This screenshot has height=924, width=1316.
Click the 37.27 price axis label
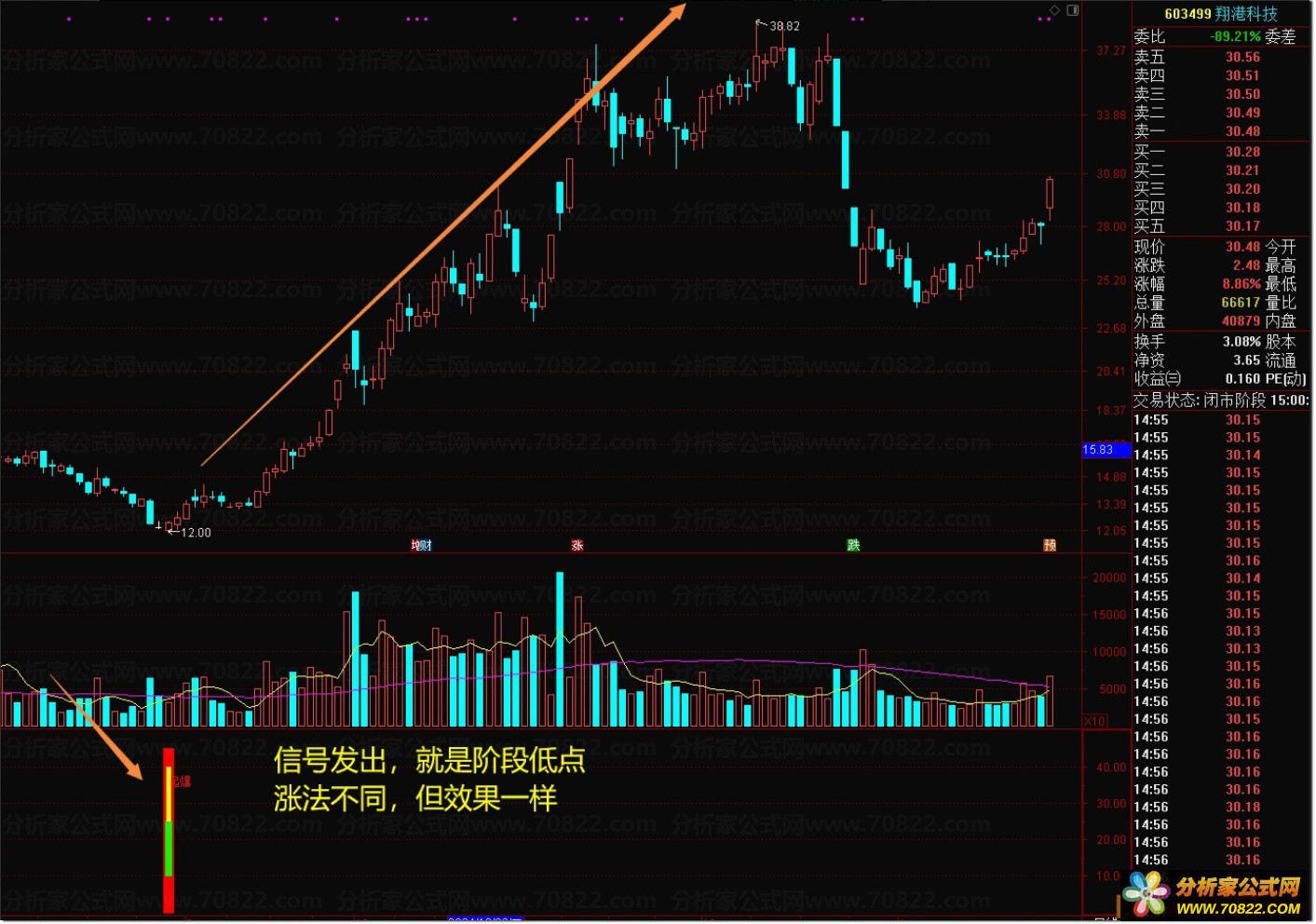point(1111,51)
